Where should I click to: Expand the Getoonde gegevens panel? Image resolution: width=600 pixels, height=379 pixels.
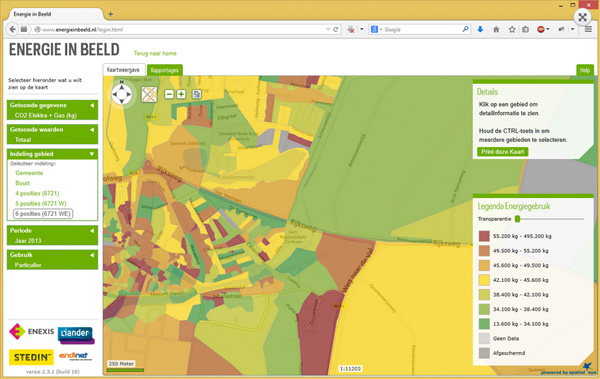[92, 105]
